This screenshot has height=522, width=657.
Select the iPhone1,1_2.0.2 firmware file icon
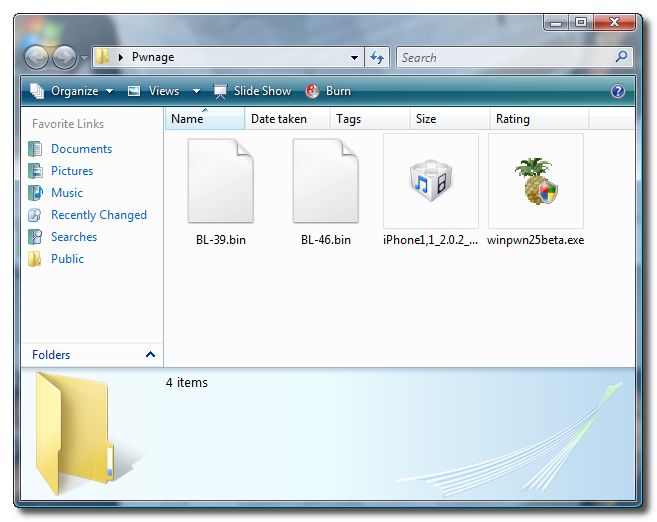(430, 181)
